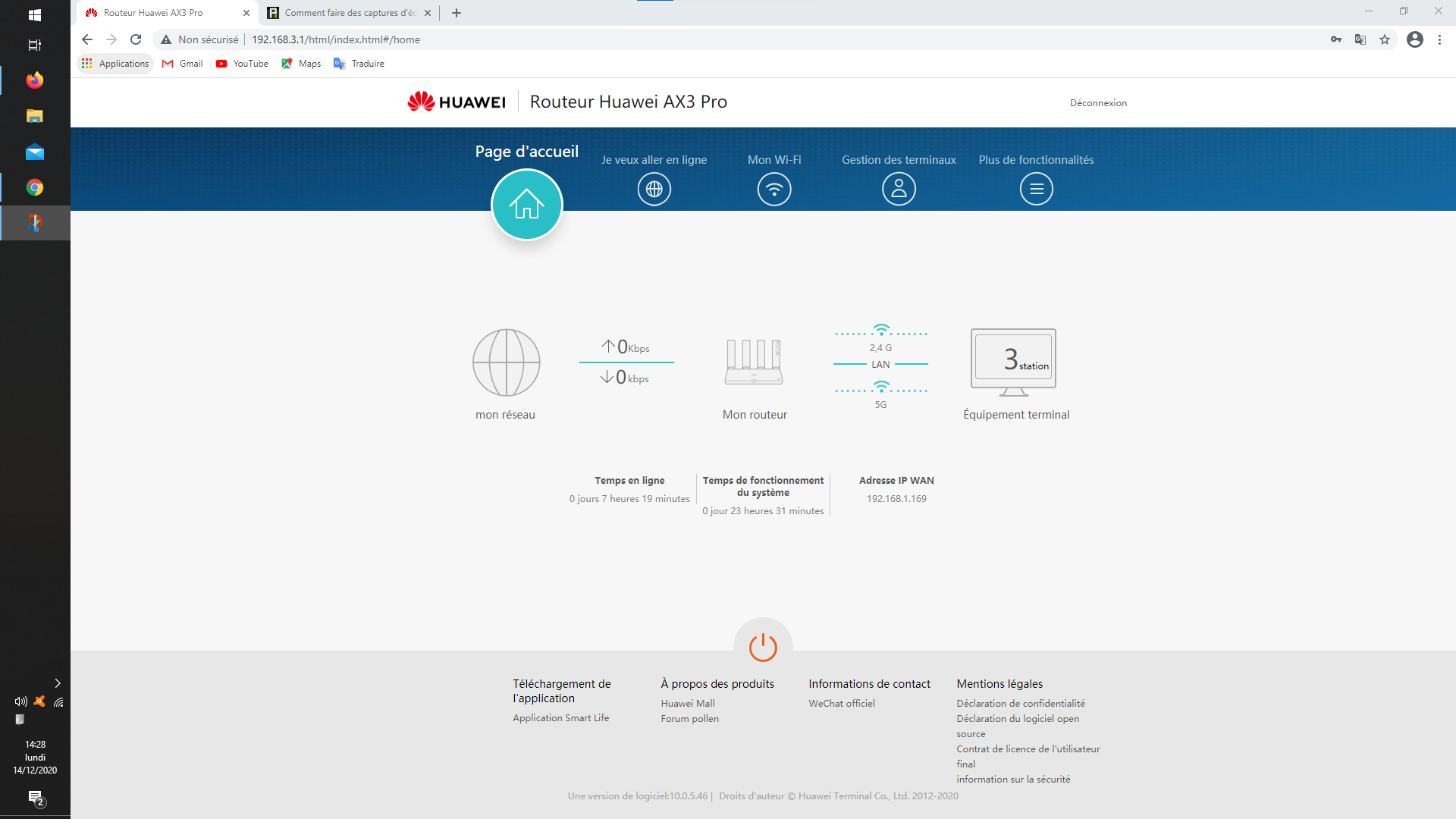This screenshot has width=1456, height=819.
Task: Click the Page d'accueil home icon
Action: [526, 205]
